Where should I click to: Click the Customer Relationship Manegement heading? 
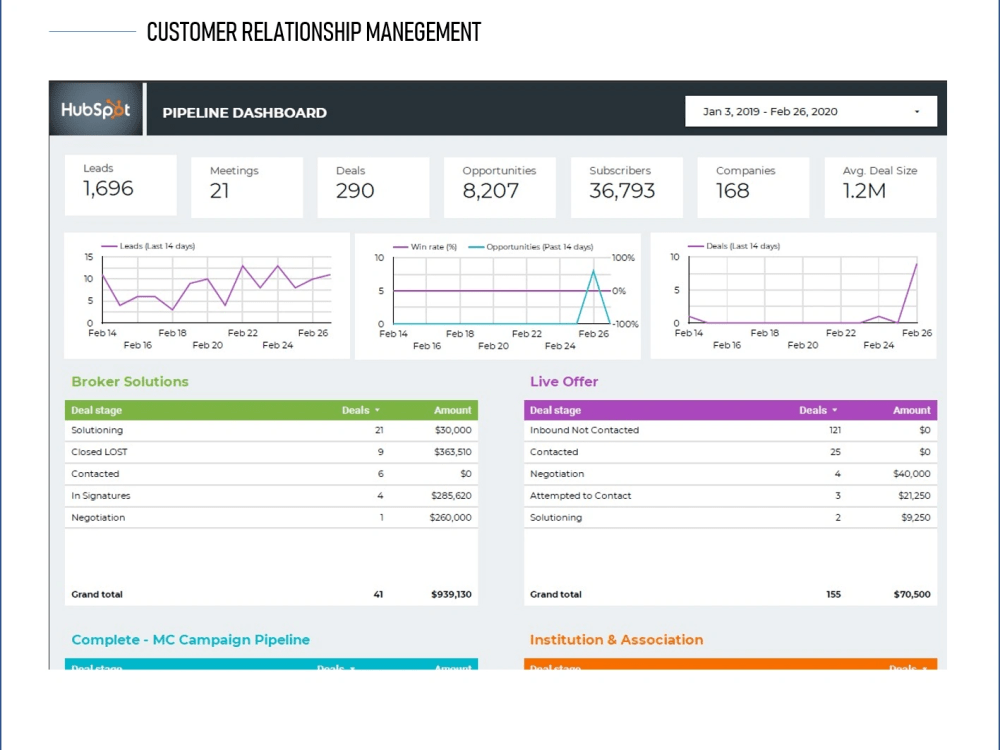point(314,32)
